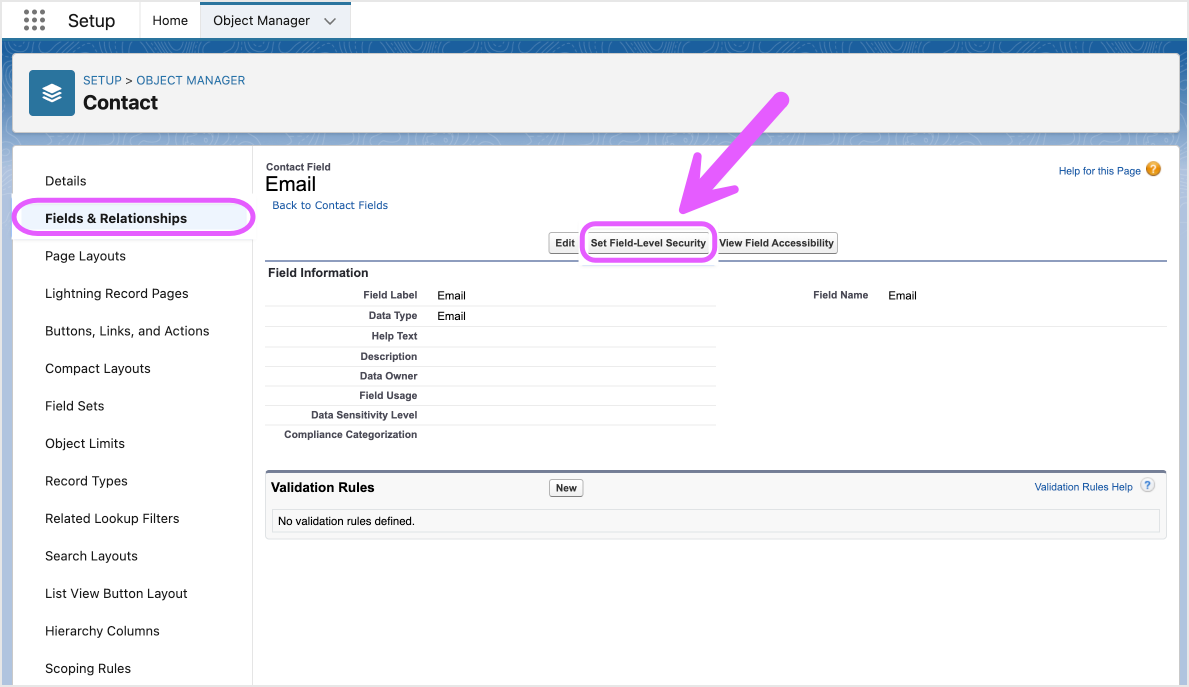
Task: Create a New validation rule
Action: (x=566, y=488)
